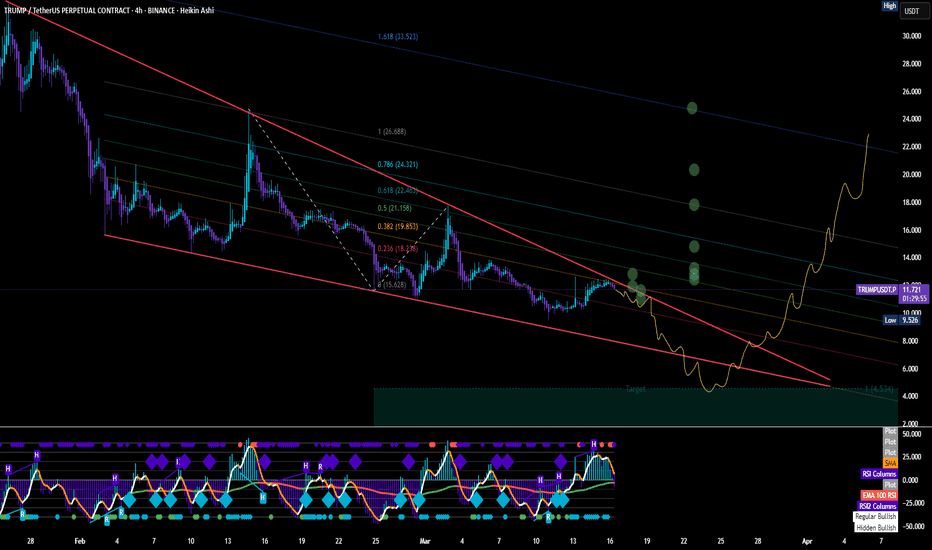This screenshot has width=932, height=550.
Task: Click the TRUMPUSDT.P symbol label
Action: pos(877,290)
